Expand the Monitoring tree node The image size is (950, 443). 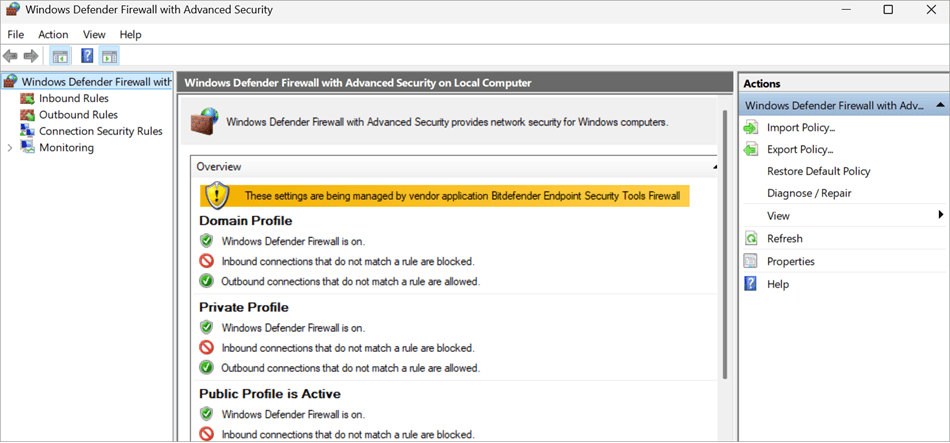click(x=10, y=148)
